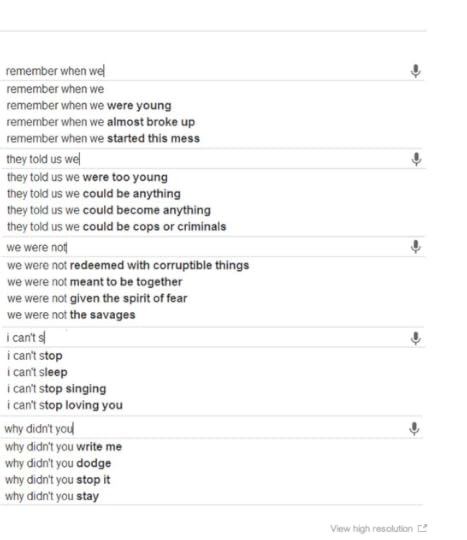Choose 'remember when we started this mess'
Viewport: 467px width, 540px height.
click(103, 139)
